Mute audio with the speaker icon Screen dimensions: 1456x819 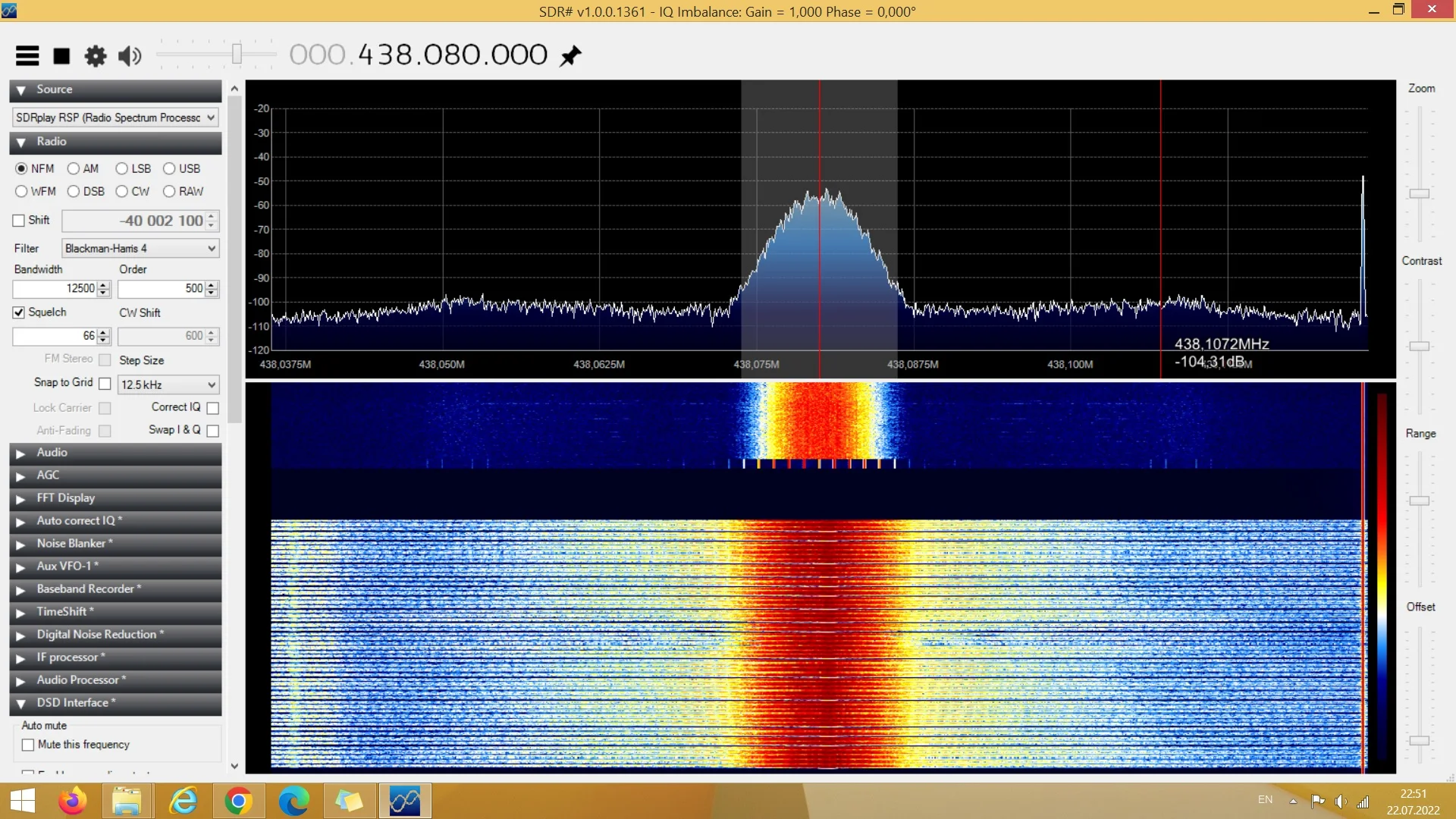[130, 55]
